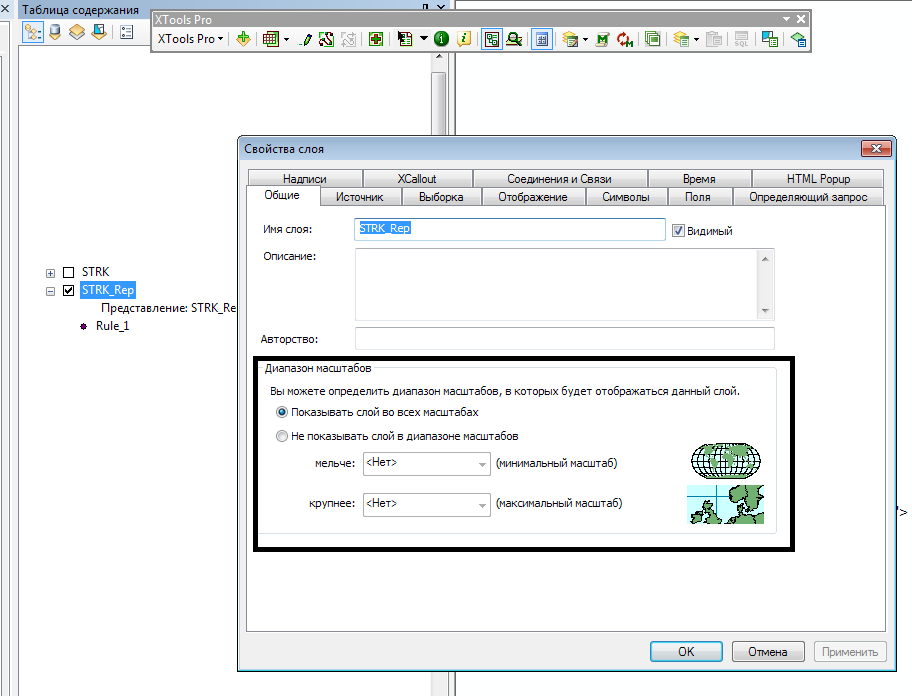This screenshot has width=912, height=696.
Task: Click the black arrow table XTools icon
Action: pos(405,39)
